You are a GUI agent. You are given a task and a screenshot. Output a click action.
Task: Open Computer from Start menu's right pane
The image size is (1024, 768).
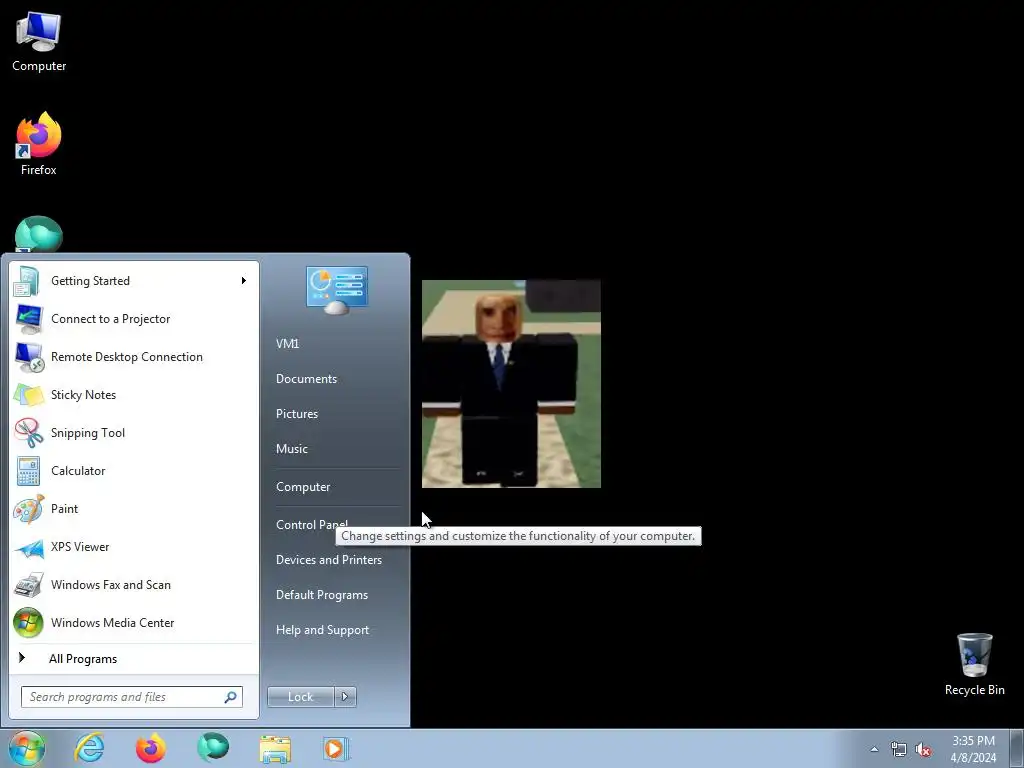pos(303,487)
